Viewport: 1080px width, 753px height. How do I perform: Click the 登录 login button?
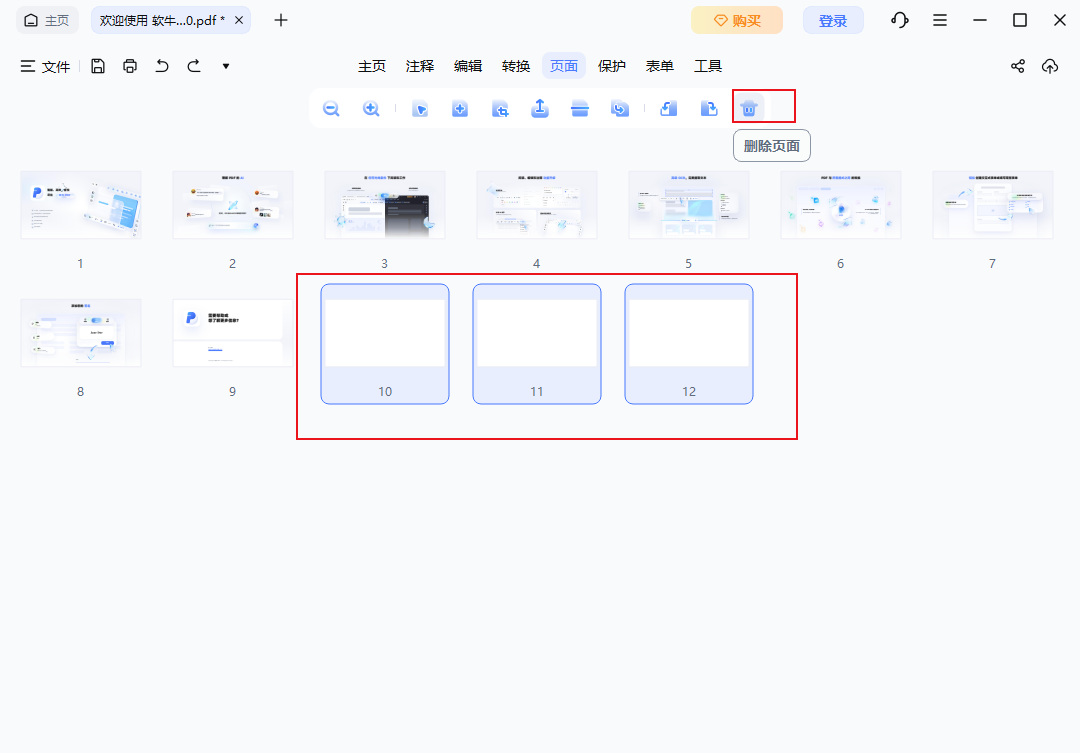pos(833,21)
